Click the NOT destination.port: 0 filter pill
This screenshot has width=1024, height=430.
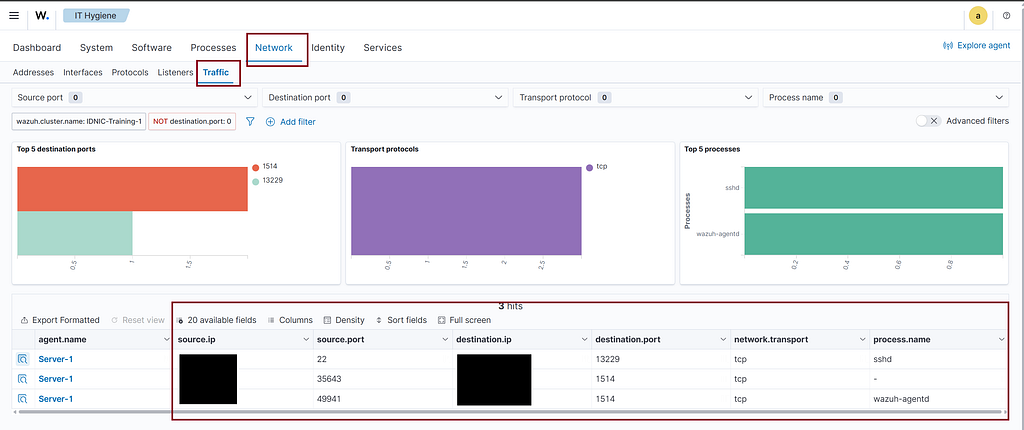(x=192, y=122)
